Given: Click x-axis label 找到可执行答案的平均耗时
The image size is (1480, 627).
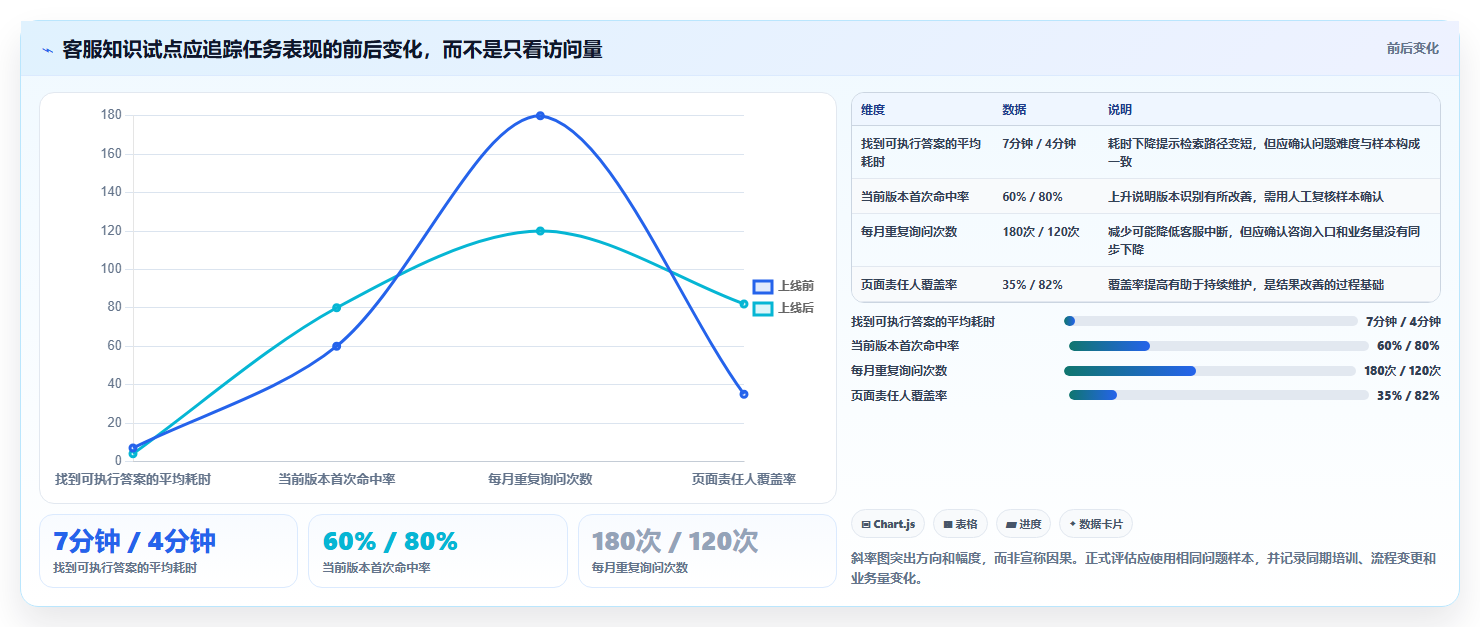Looking at the screenshot, I should pos(133,479).
